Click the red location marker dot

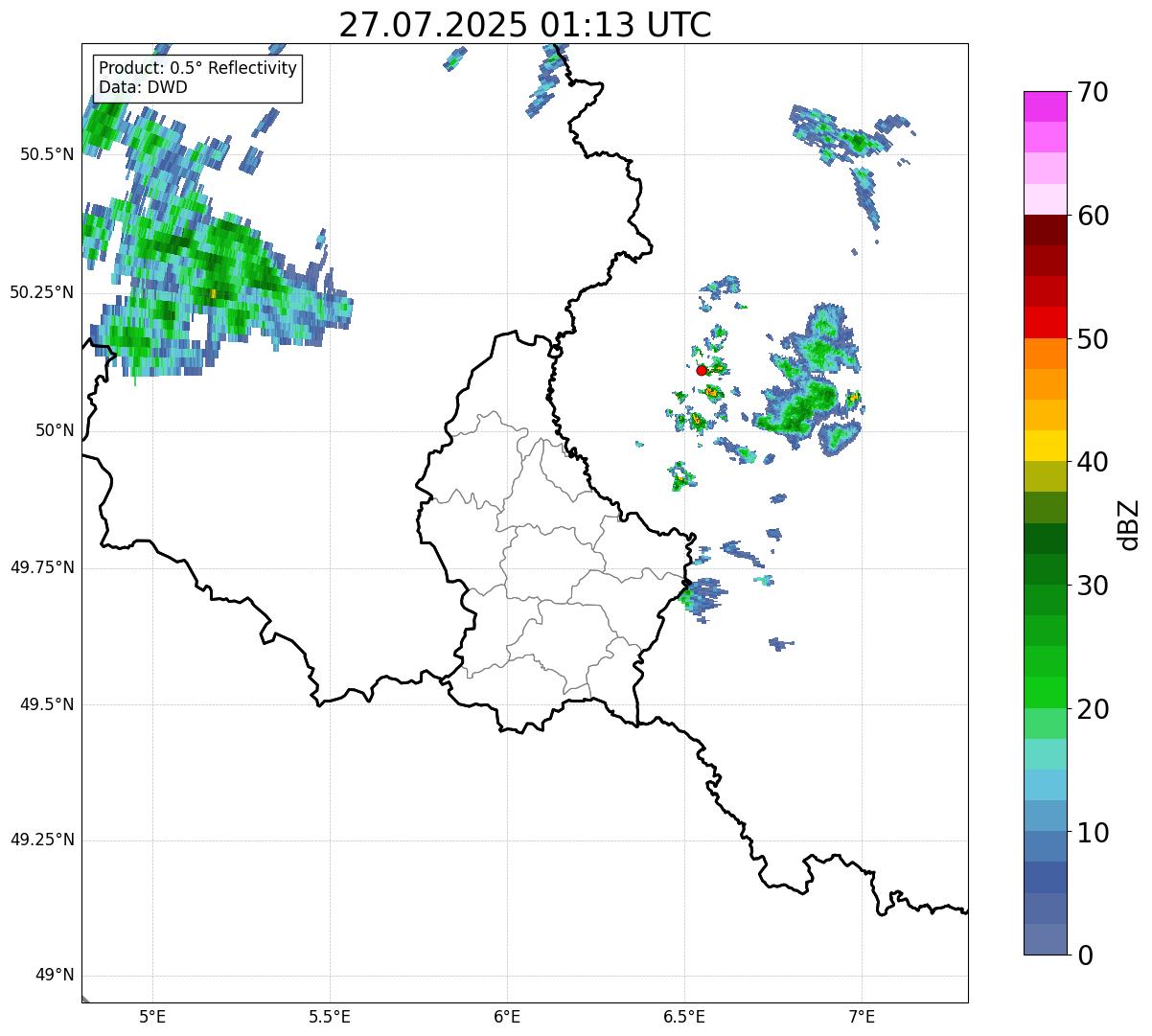tap(702, 370)
